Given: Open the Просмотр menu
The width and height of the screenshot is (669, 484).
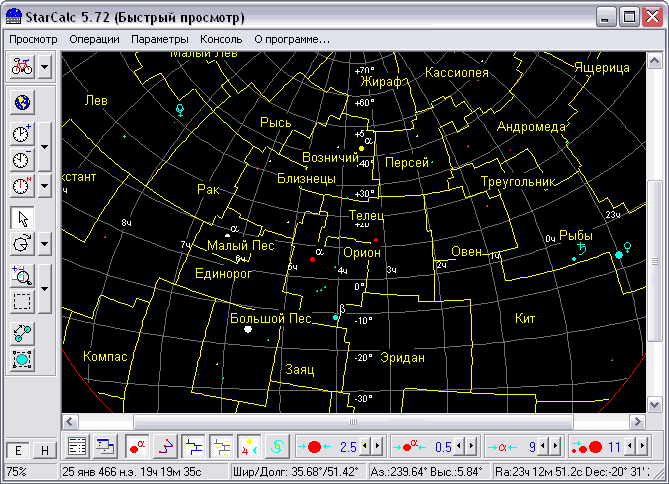Looking at the screenshot, I should point(33,39).
